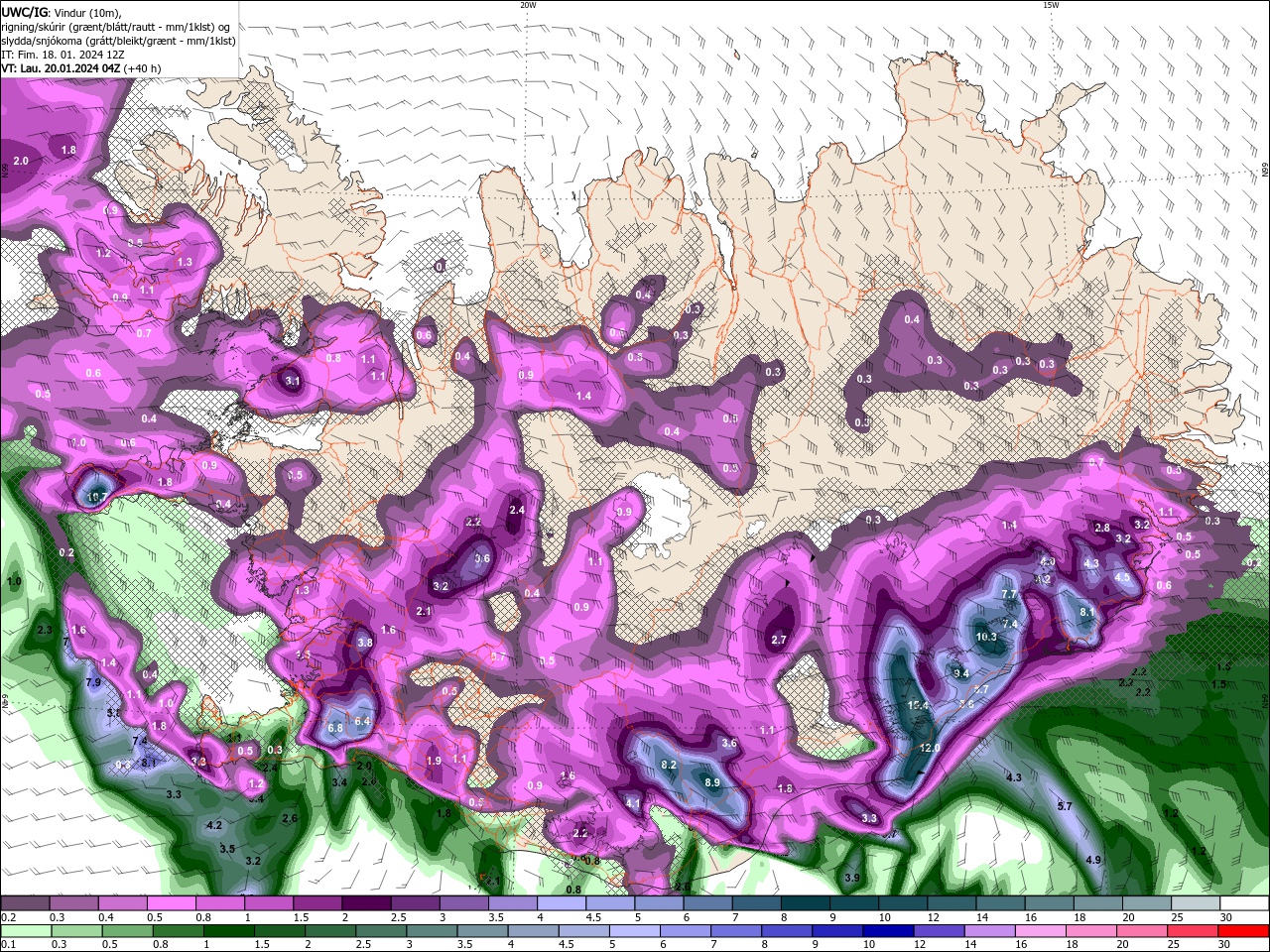Click the lightest green swatch starting the rain scale

25,931
